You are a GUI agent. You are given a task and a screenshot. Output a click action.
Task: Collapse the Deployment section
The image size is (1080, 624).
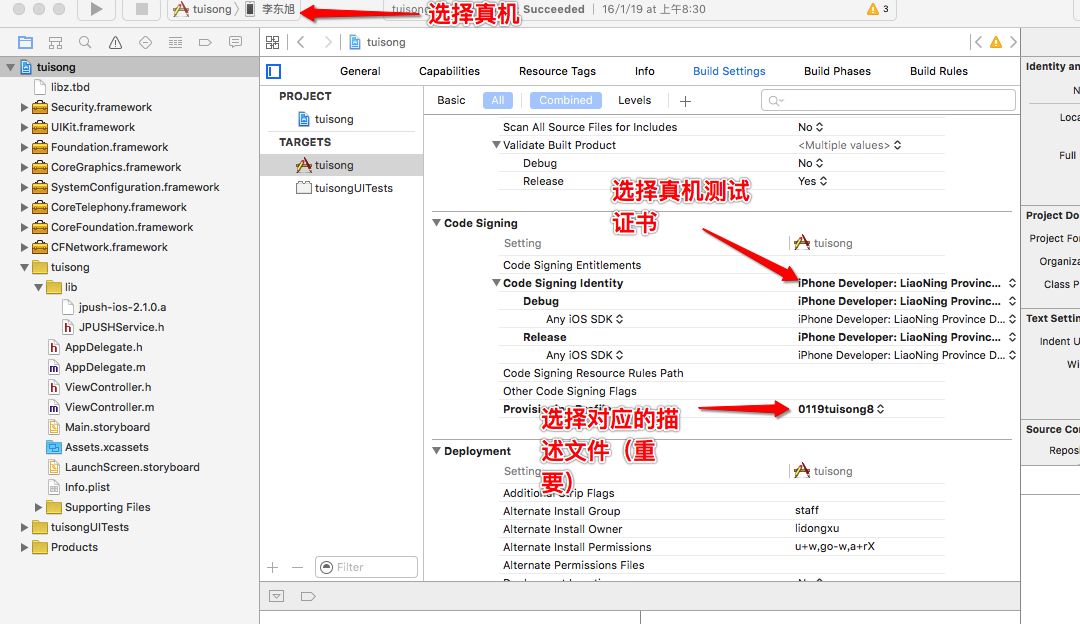[x=436, y=451]
